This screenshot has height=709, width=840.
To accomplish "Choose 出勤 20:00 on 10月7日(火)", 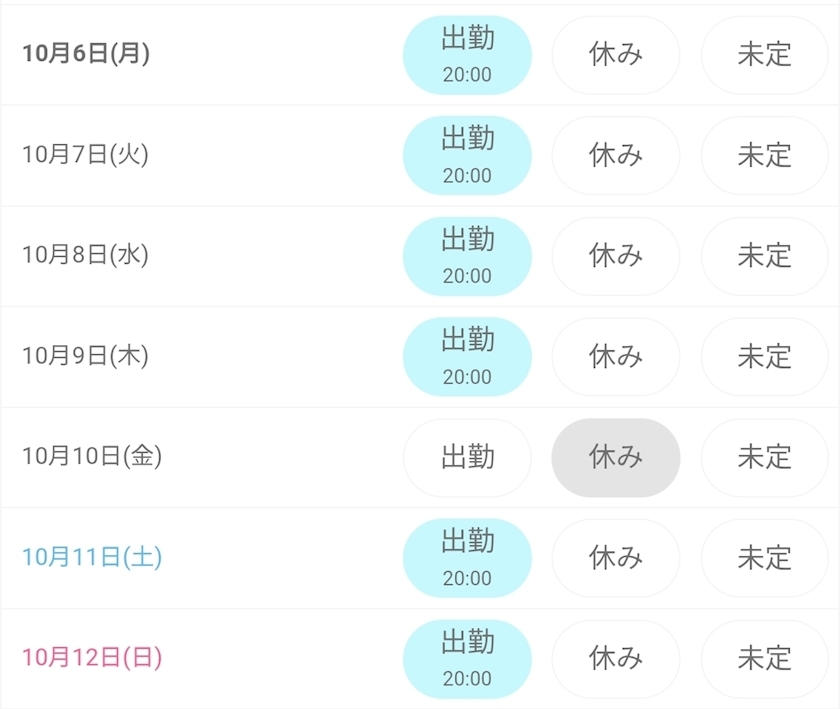I will [467, 156].
